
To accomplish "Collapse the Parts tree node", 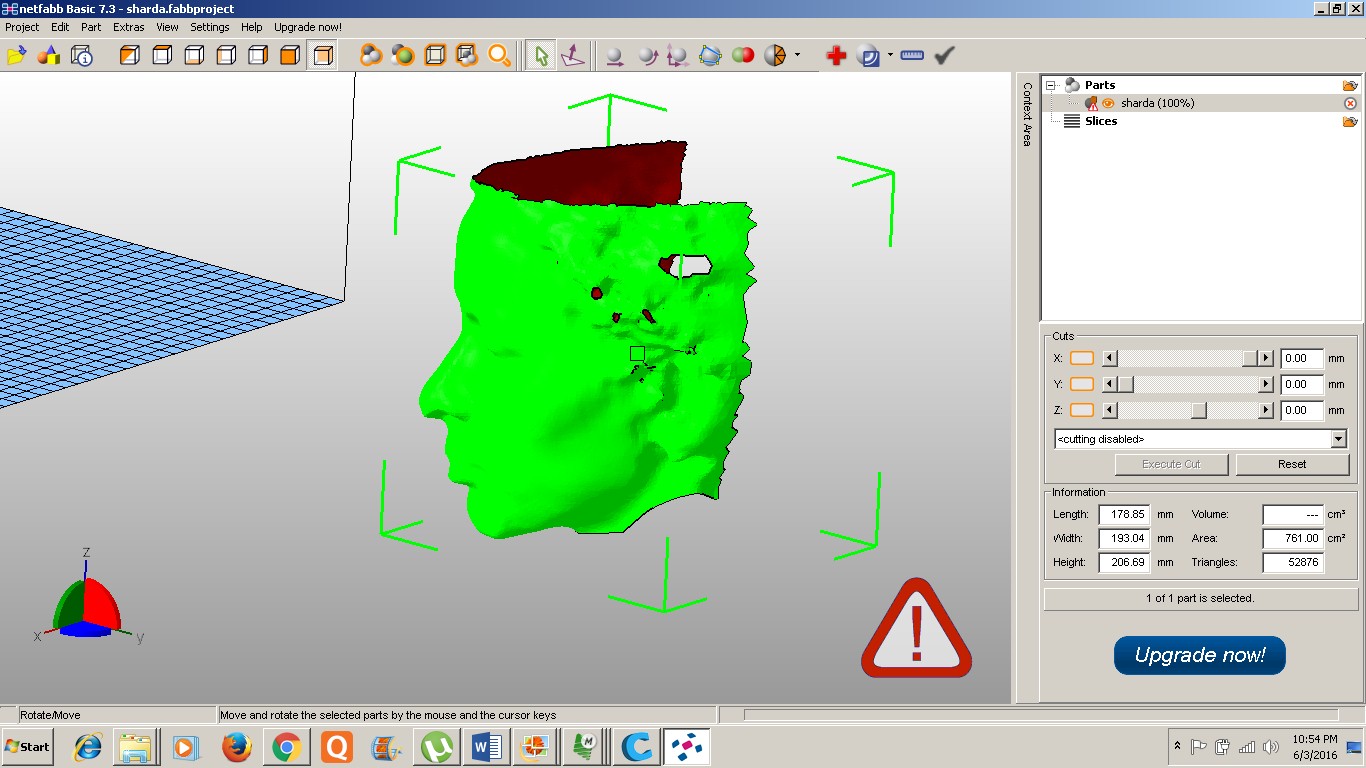I will point(1051,85).
